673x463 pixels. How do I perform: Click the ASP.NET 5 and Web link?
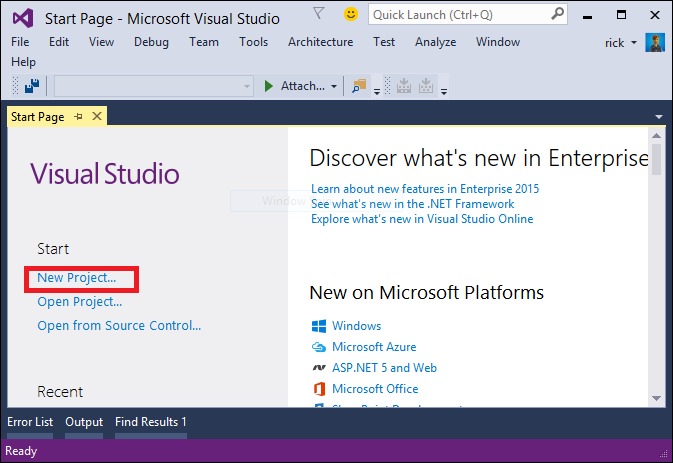384,368
